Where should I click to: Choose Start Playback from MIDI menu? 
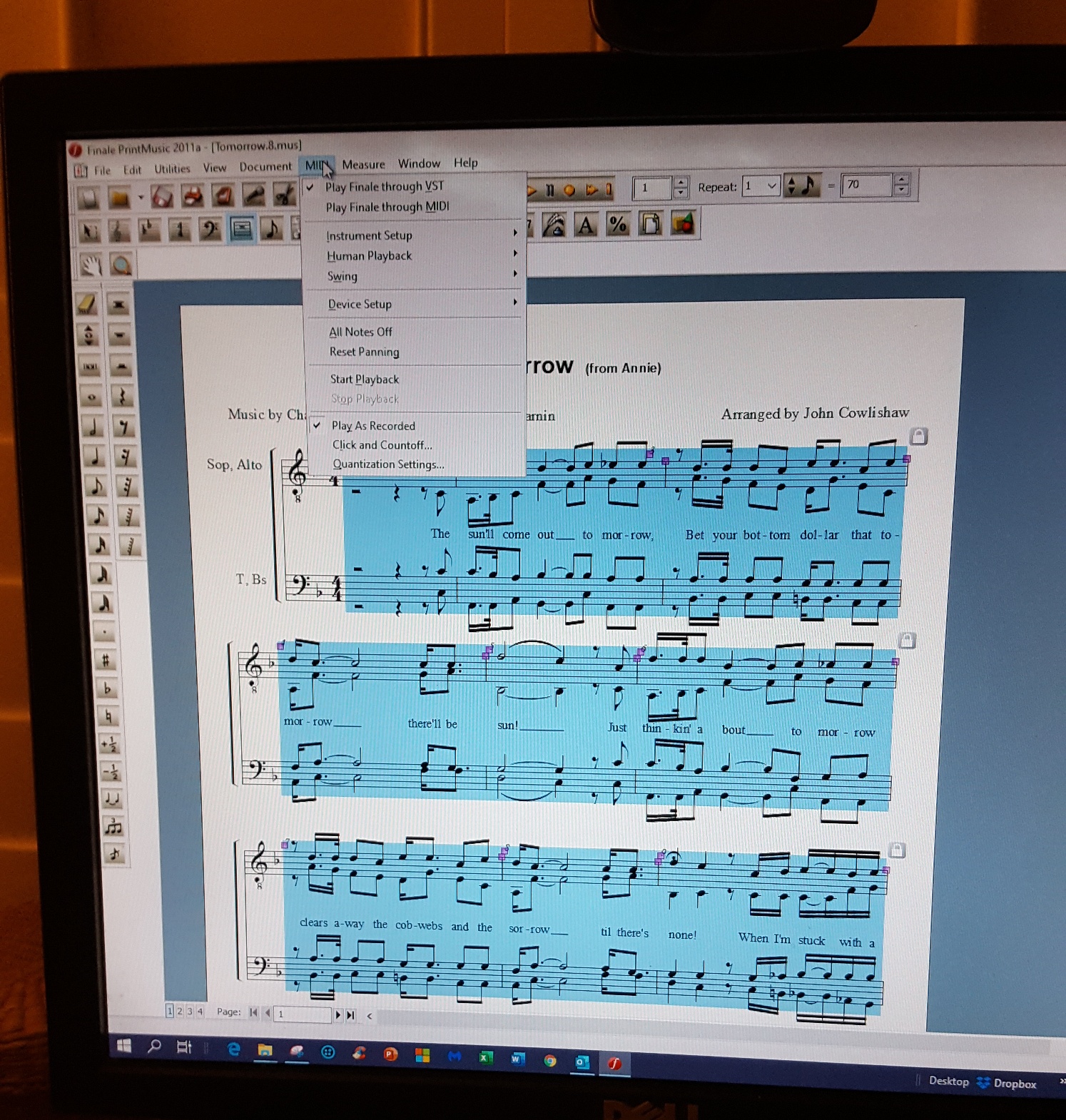click(x=364, y=380)
